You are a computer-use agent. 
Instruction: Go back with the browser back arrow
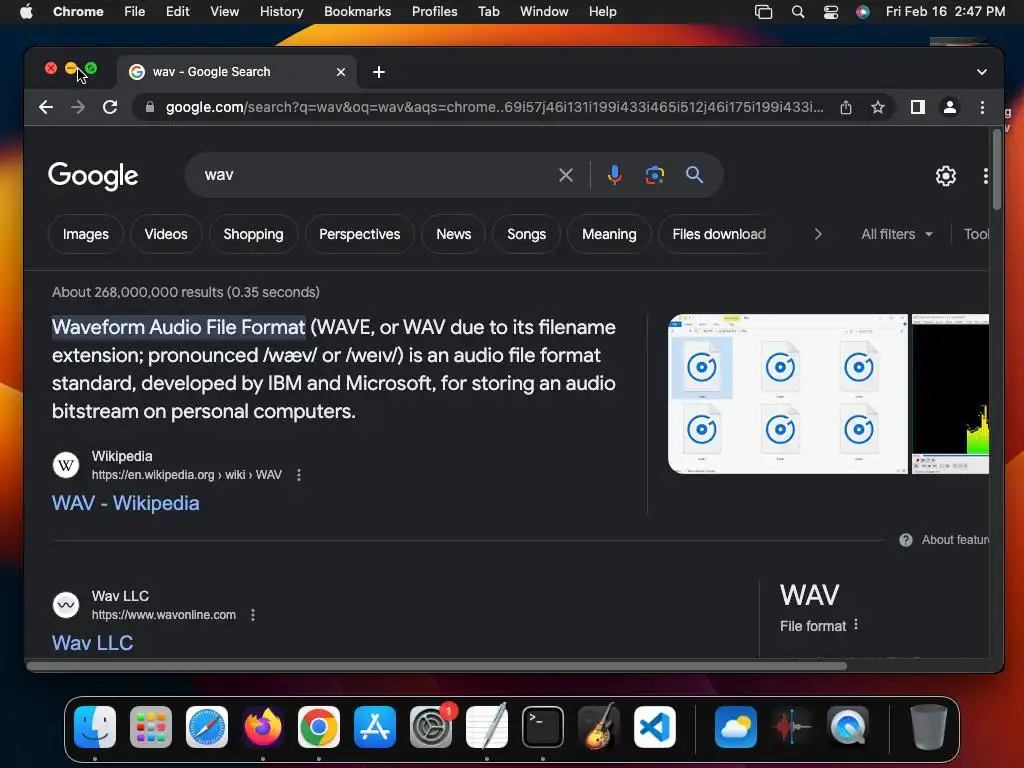coord(46,107)
